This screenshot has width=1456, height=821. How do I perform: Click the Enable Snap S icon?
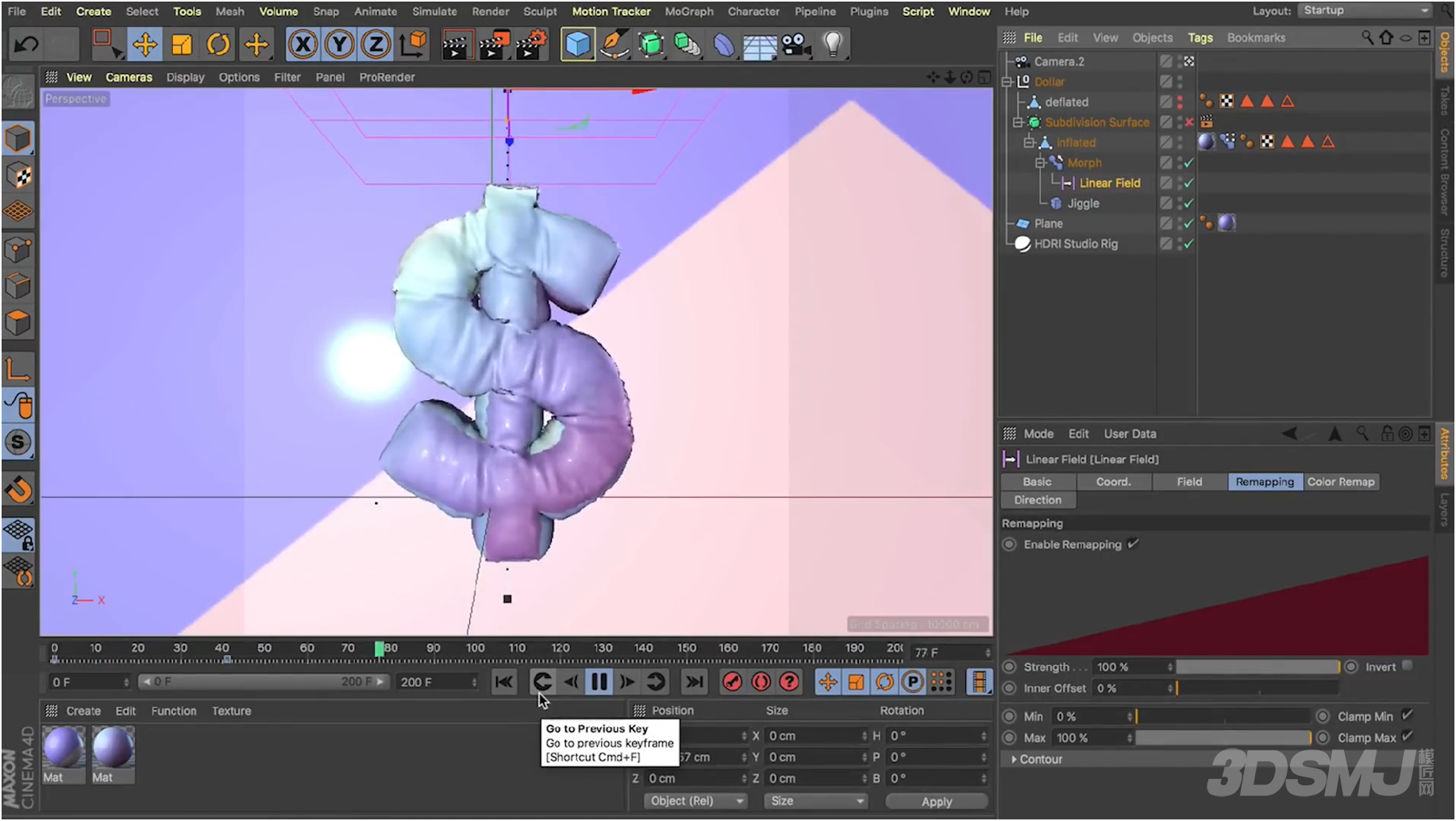coord(17,442)
